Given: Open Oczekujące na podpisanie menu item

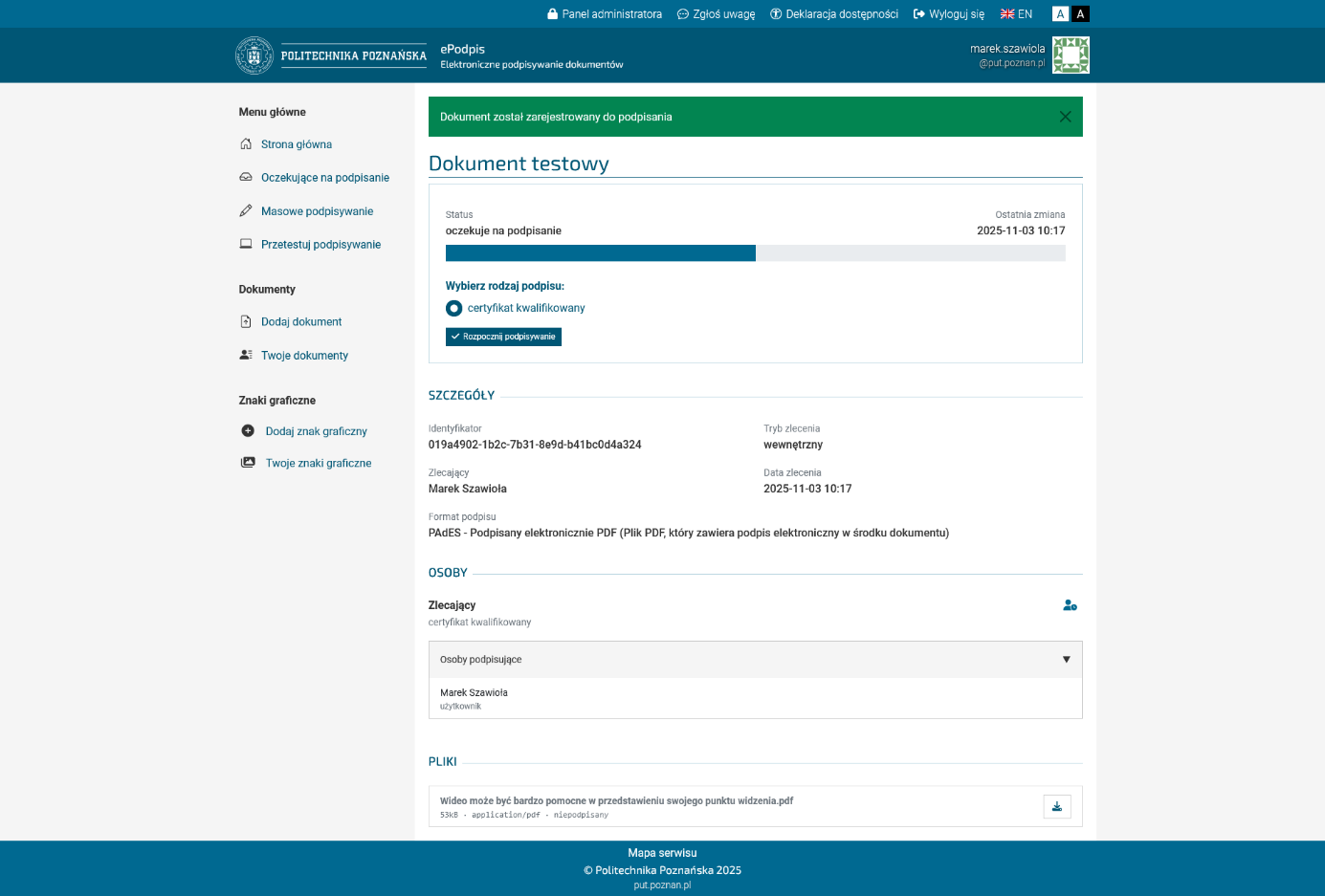Looking at the screenshot, I should tap(324, 178).
